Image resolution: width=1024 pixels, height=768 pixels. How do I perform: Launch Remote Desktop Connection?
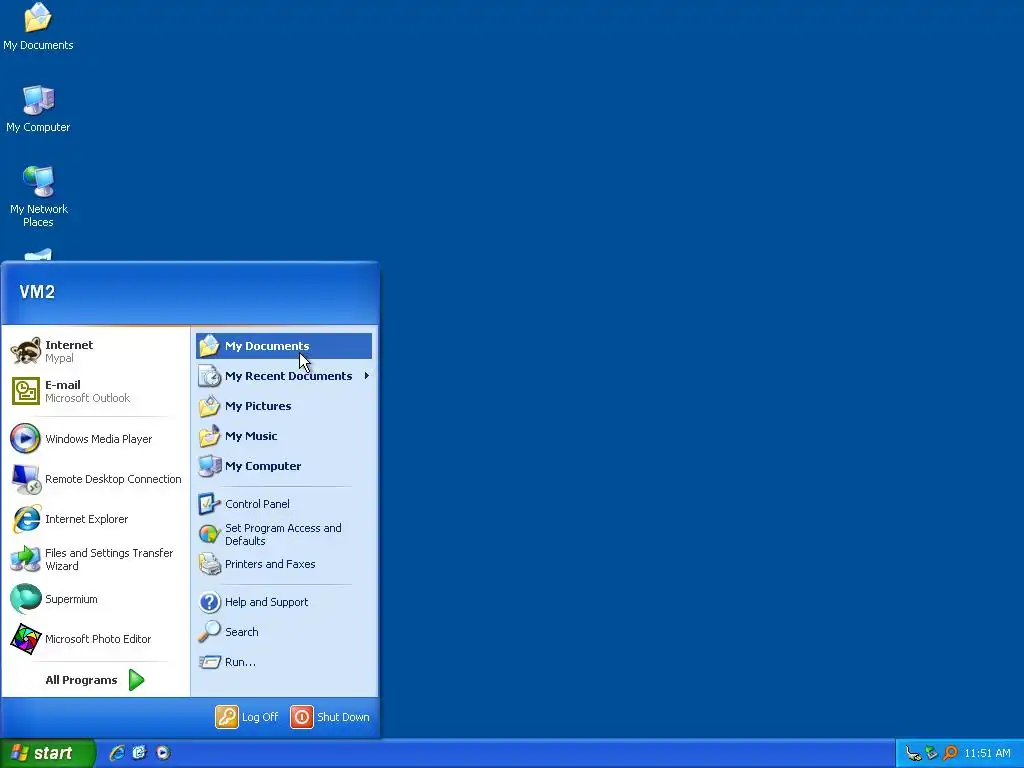point(95,479)
